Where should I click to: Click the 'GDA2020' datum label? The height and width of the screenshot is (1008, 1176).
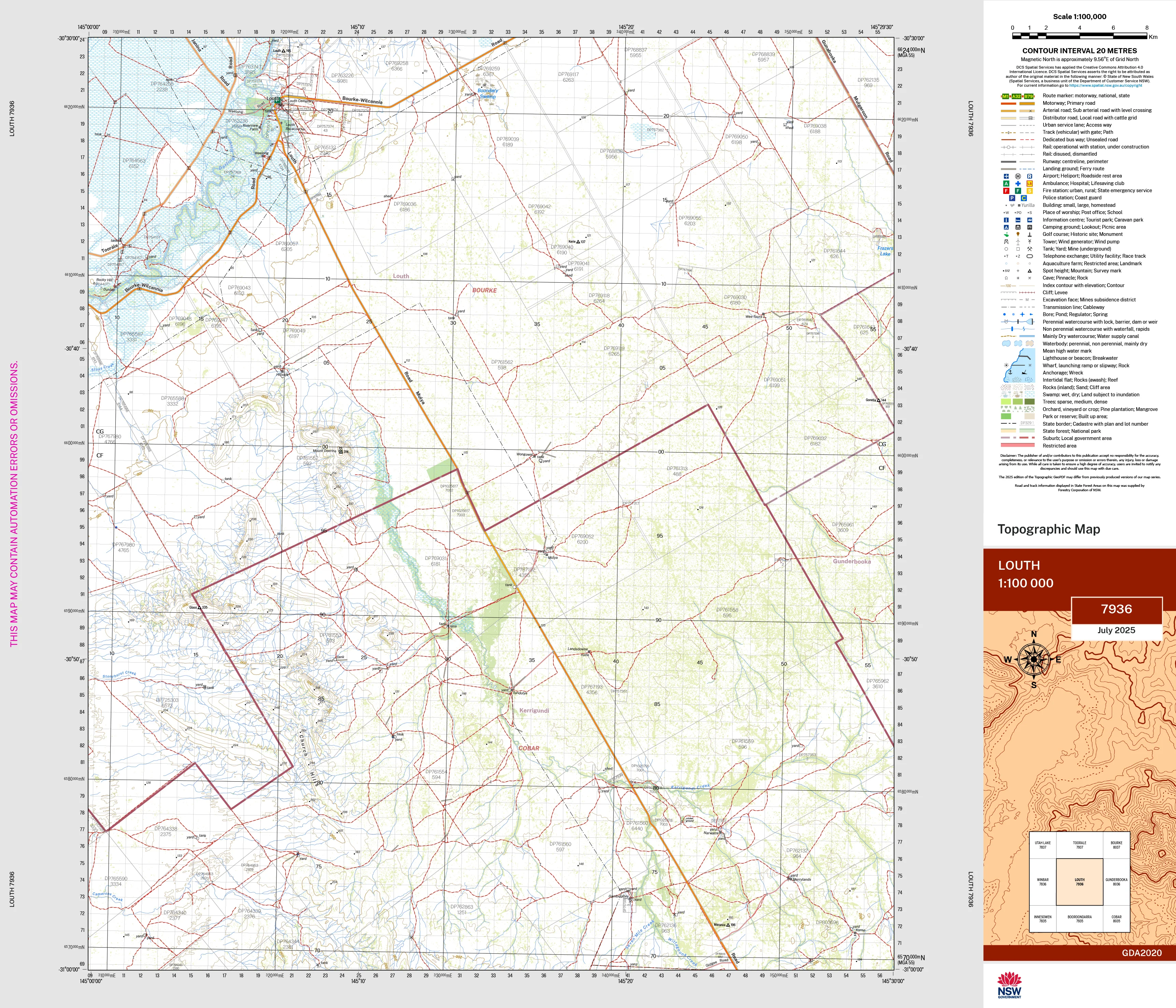(x=1142, y=953)
